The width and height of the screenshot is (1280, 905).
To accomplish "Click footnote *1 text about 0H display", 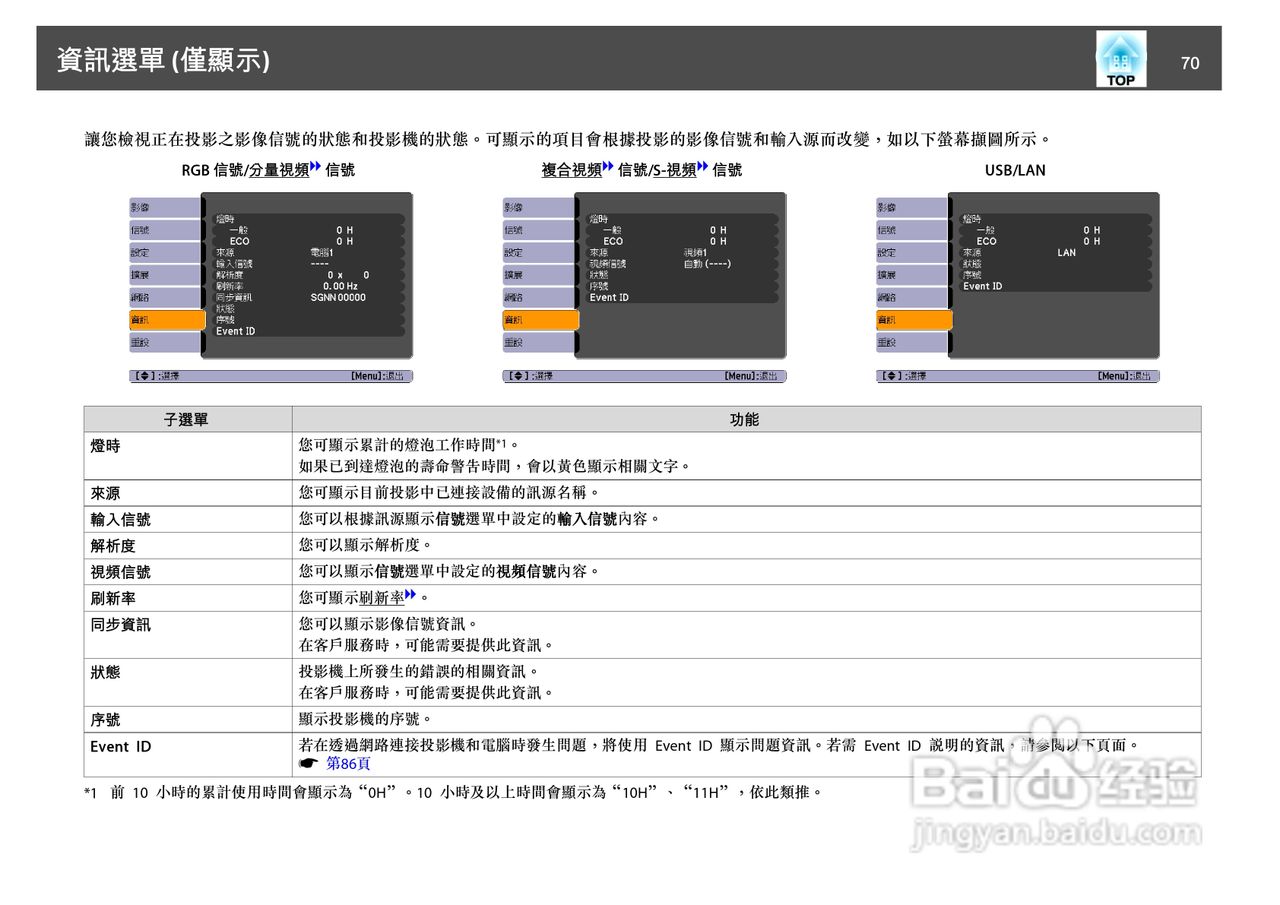I will tap(453, 792).
